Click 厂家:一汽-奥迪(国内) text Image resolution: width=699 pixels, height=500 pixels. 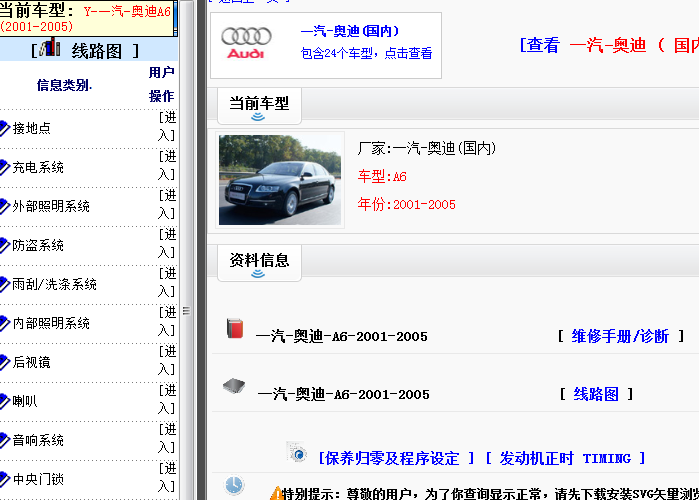click(x=427, y=148)
